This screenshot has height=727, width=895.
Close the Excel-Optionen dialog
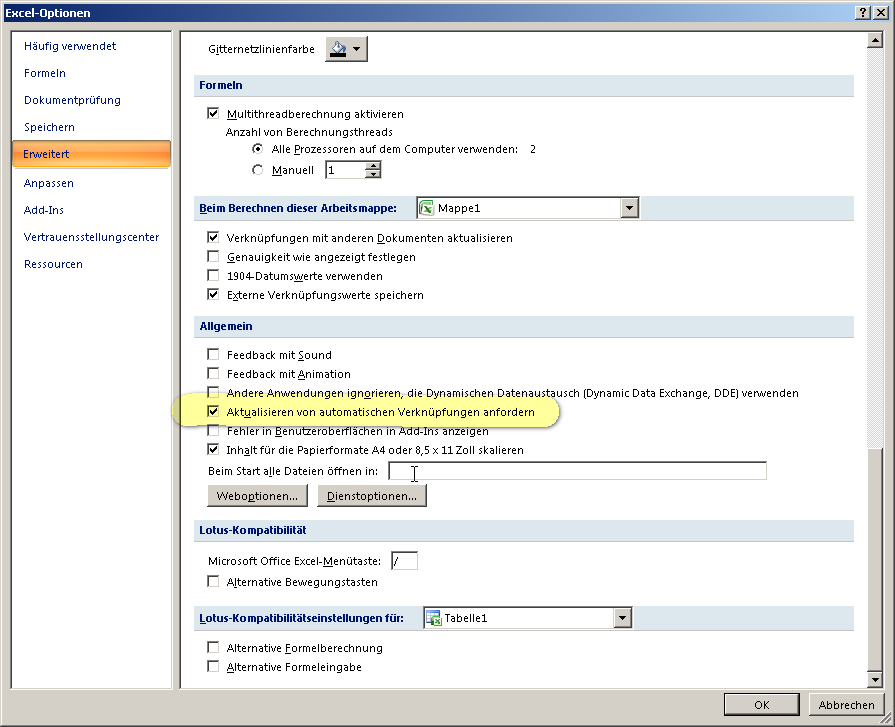pyautogui.click(x=881, y=13)
